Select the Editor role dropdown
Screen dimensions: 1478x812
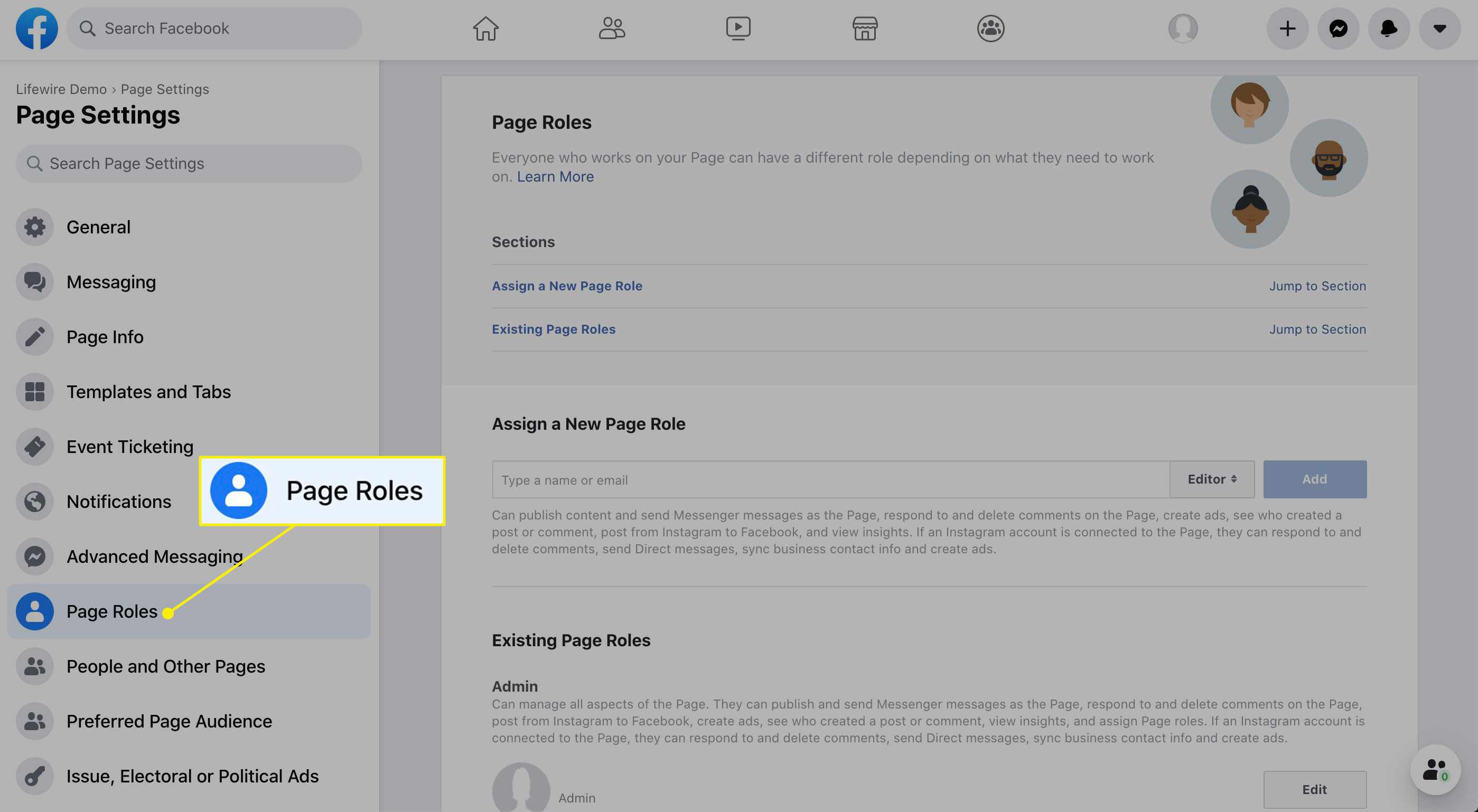(x=1211, y=479)
